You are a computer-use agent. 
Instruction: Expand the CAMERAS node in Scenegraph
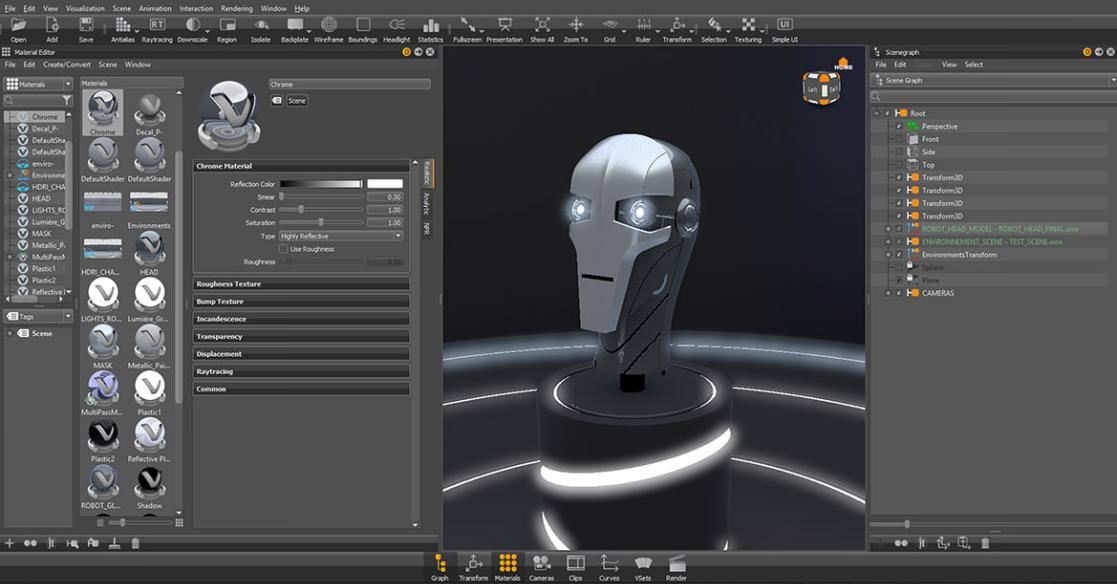point(888,293)
